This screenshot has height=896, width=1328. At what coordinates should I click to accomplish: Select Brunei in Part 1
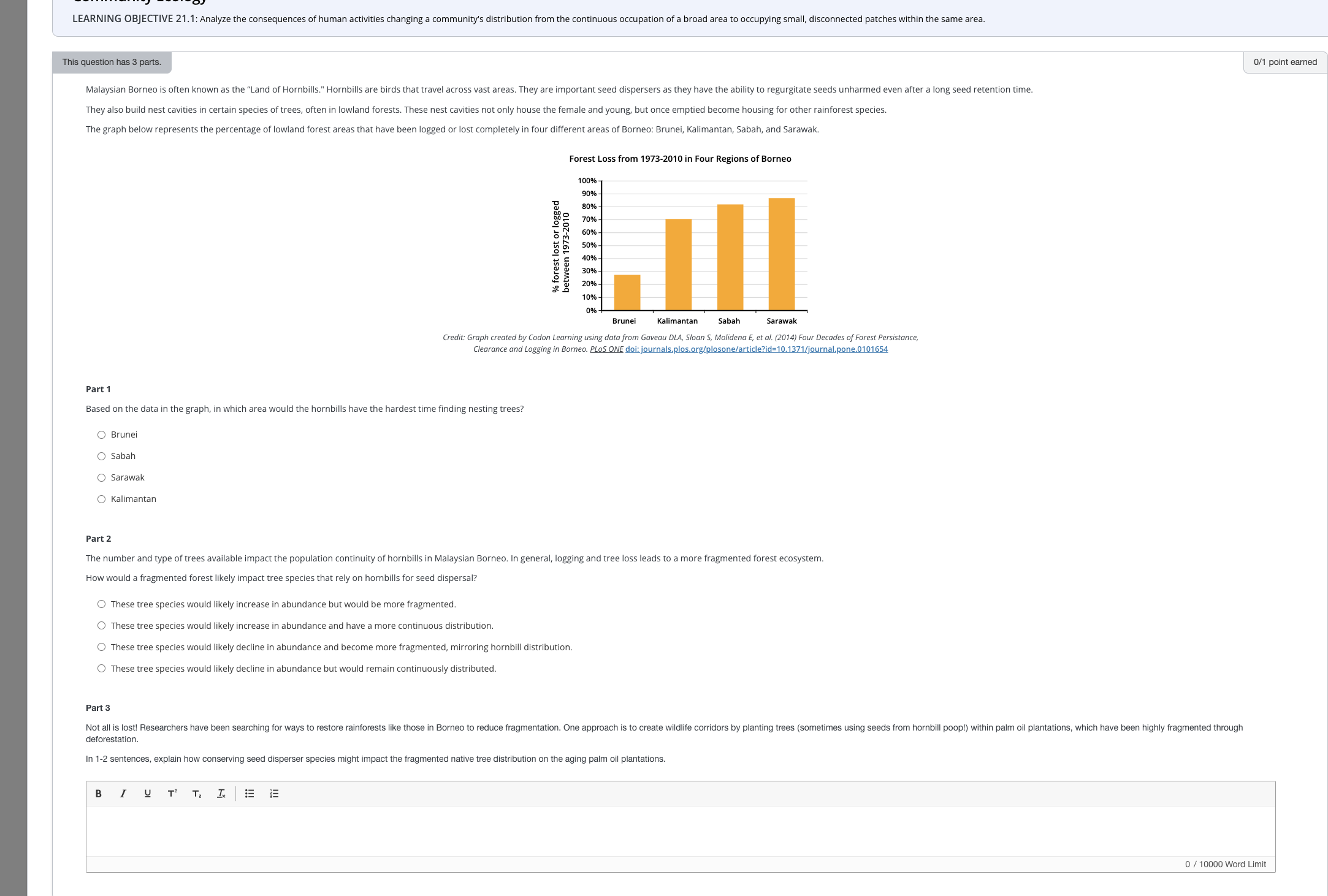pos(101,434)
